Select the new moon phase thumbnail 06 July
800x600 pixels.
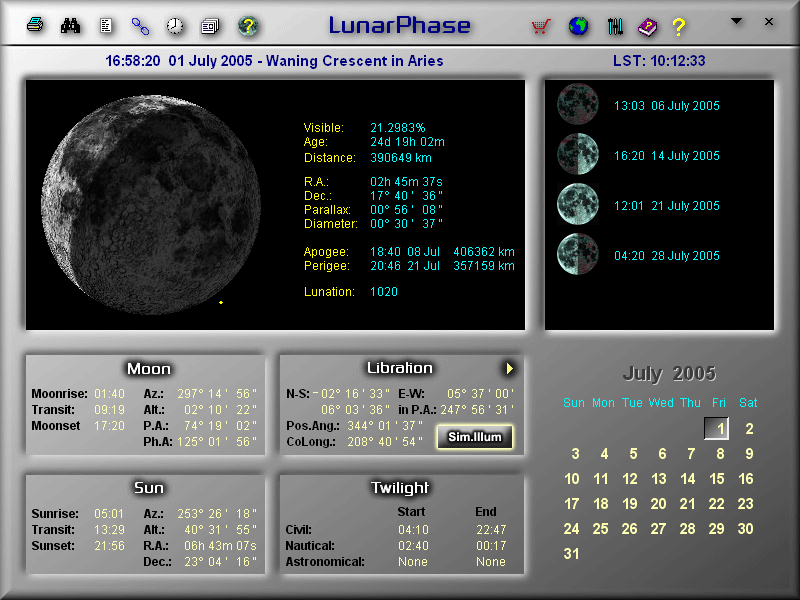point(578,104)
